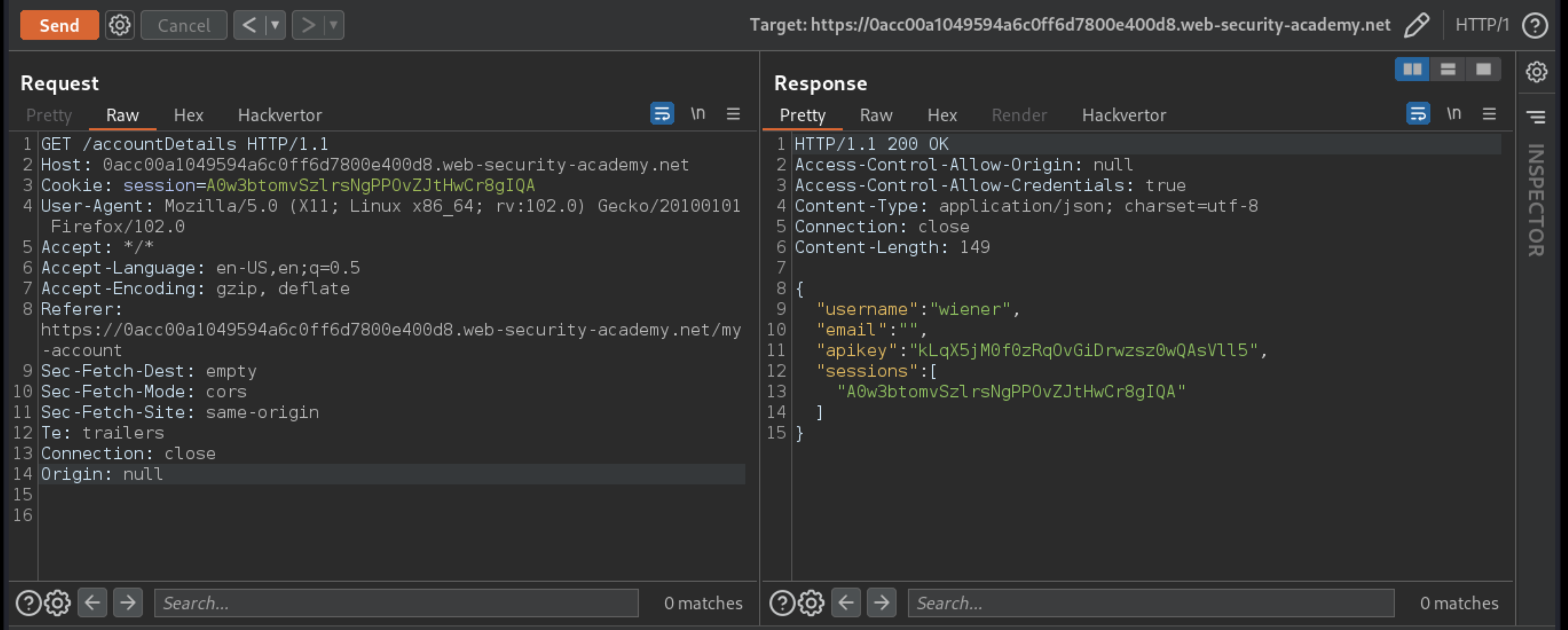Open Request search help icon
Screen dimensions: 1568x630
point(28,603)
